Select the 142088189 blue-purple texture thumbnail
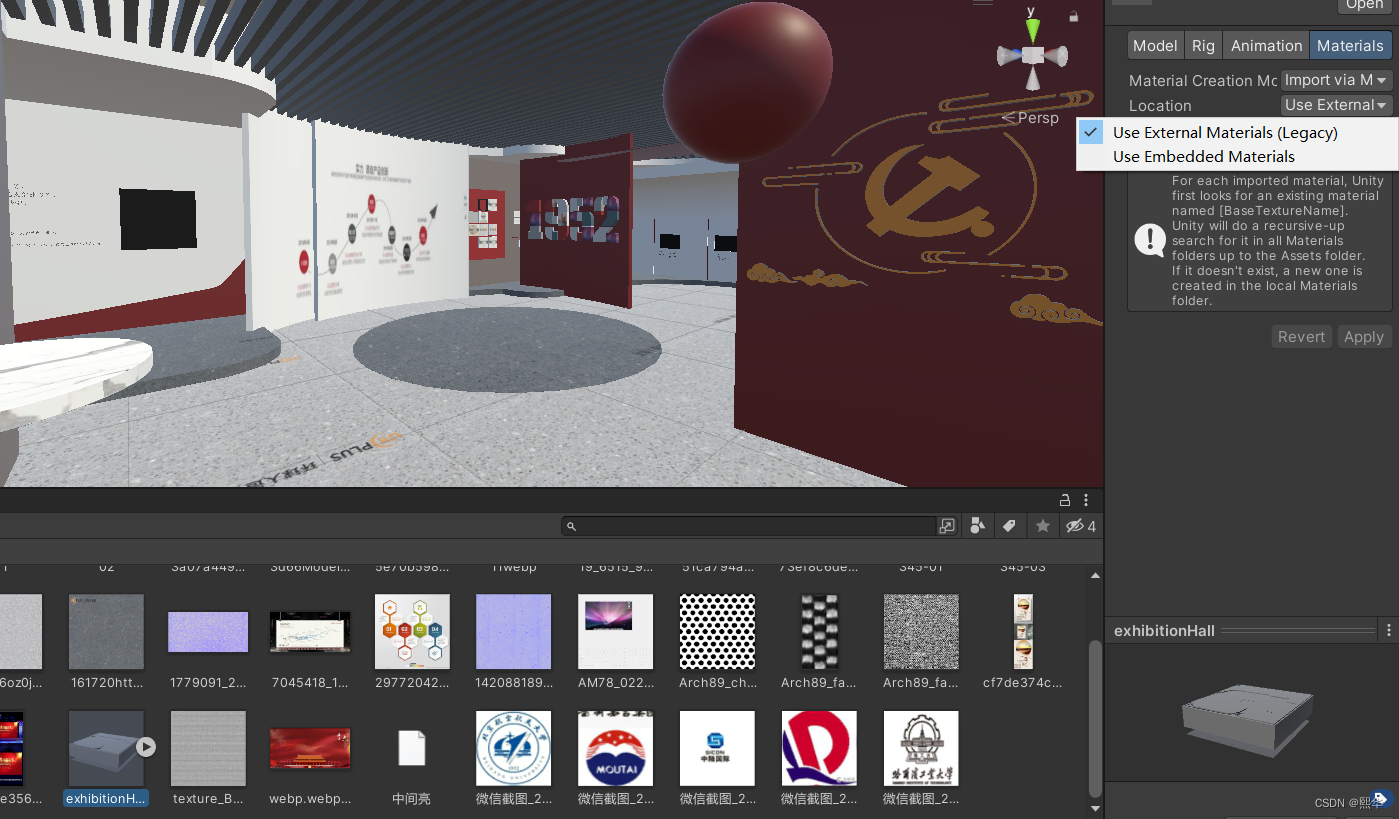The height and width of the screenshot is (819, 1399). (514, 632)
